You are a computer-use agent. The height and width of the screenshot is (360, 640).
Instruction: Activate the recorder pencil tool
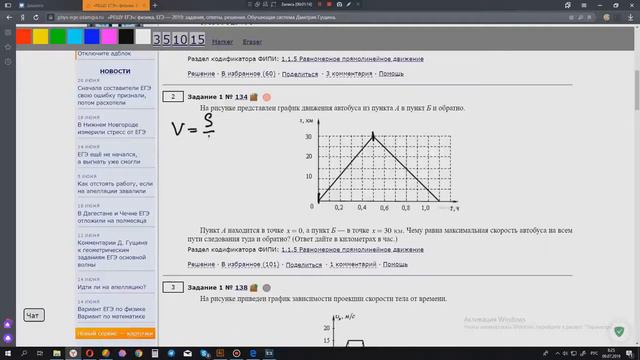pos(349,4)
